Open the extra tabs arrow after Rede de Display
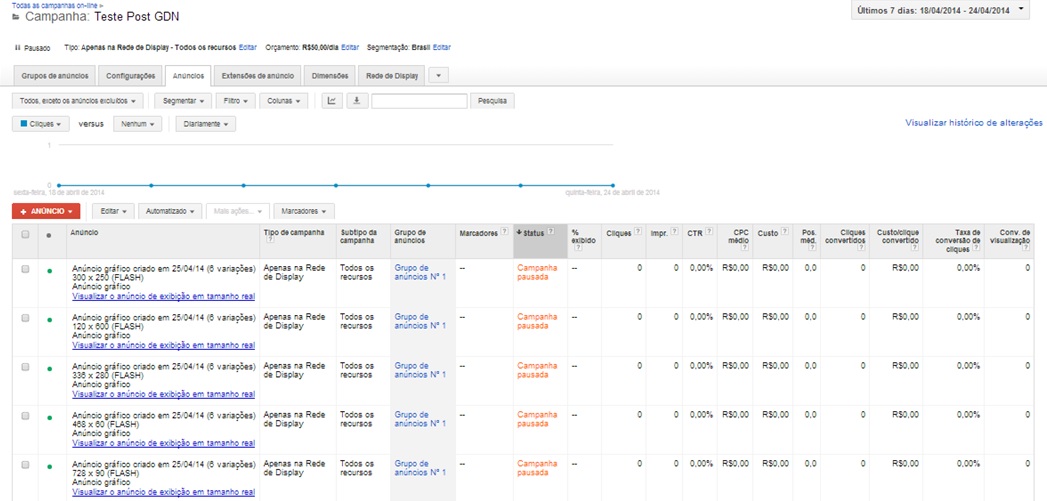1047x501 pixels. click(438, 76)
